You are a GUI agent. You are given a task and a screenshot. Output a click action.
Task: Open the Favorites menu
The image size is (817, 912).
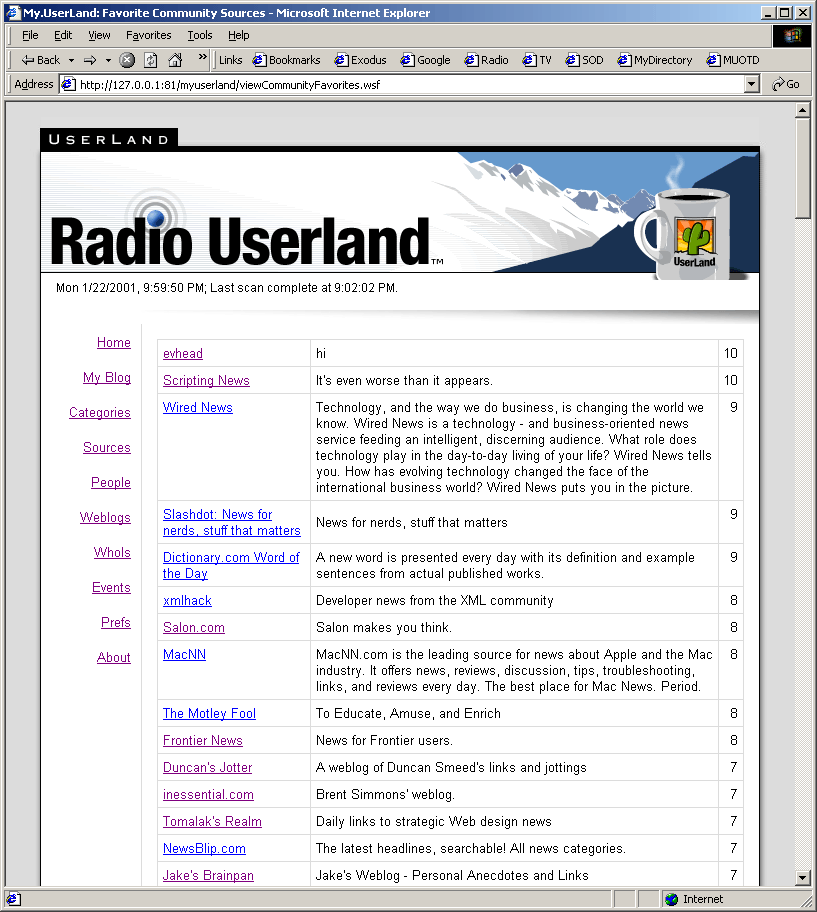point(148,35)
